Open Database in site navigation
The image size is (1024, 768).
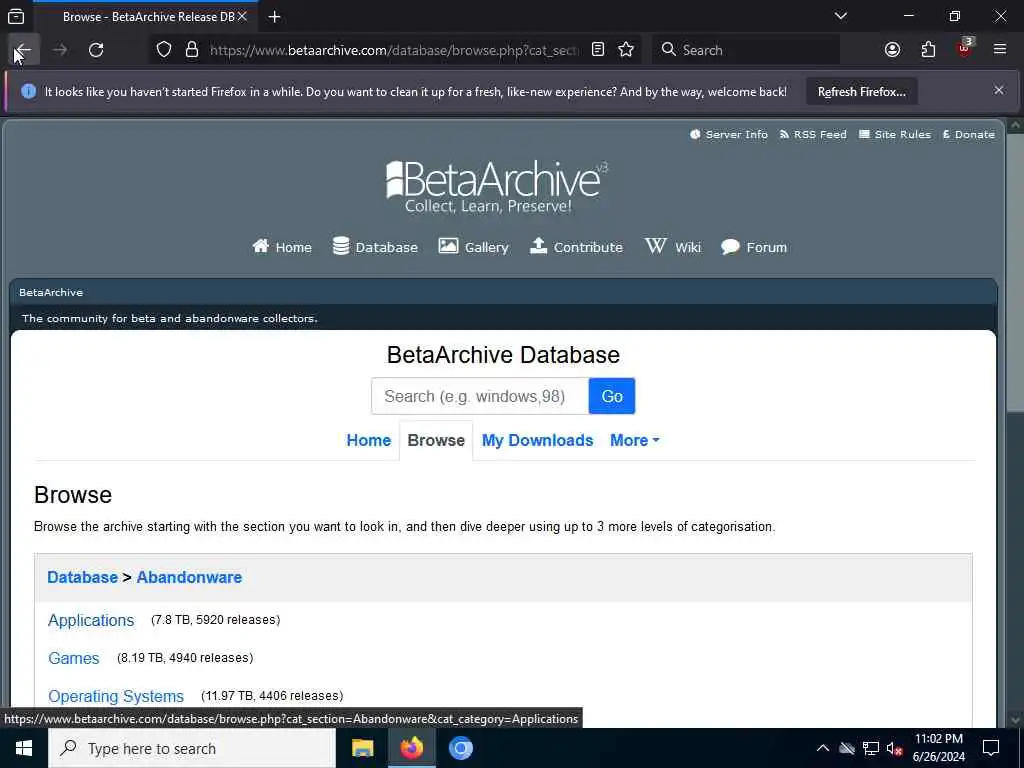click(x=375, y=247)
